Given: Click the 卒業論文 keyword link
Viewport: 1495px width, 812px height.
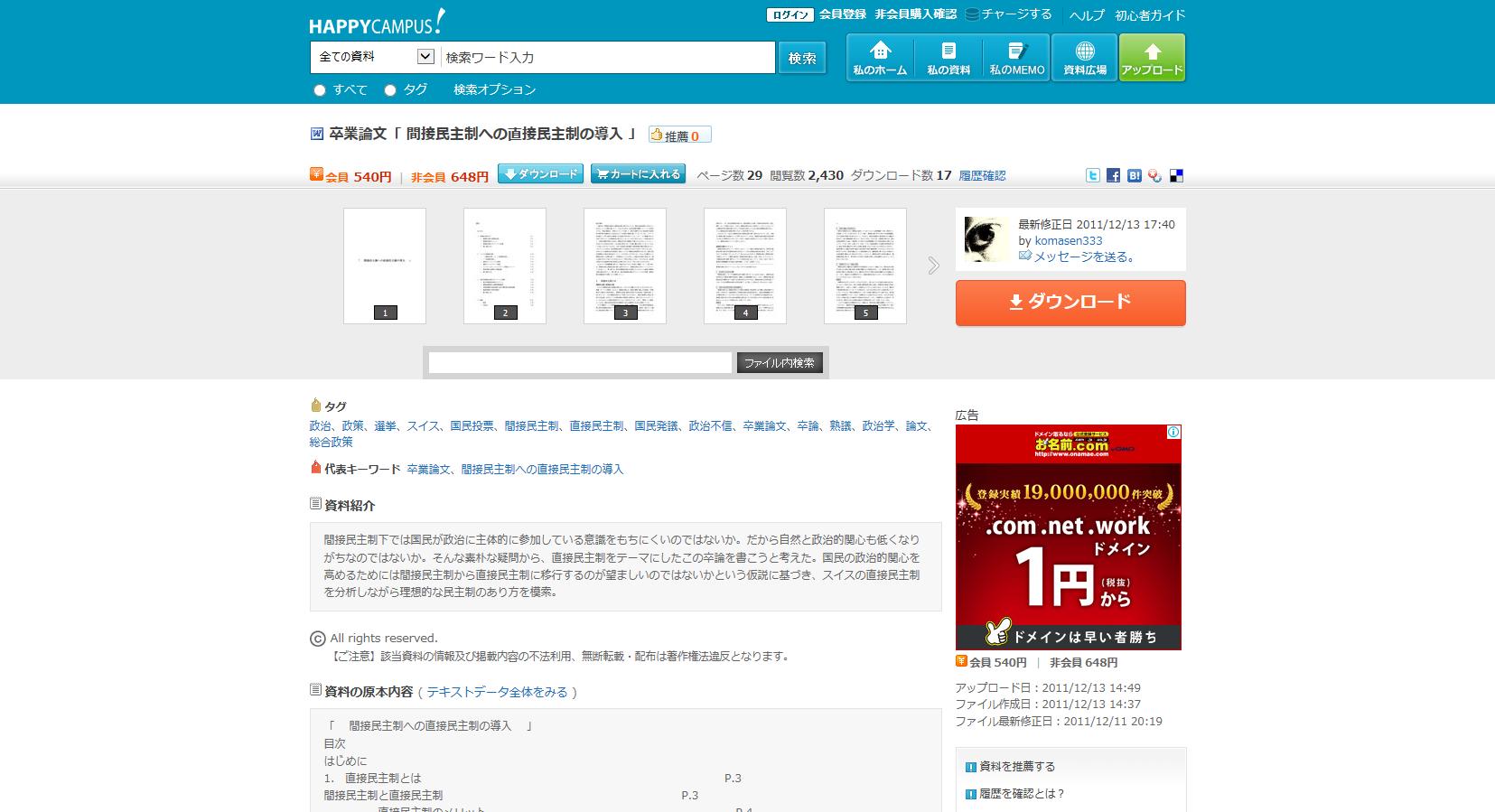Looking at the screenshot, I should click(428, 470).
